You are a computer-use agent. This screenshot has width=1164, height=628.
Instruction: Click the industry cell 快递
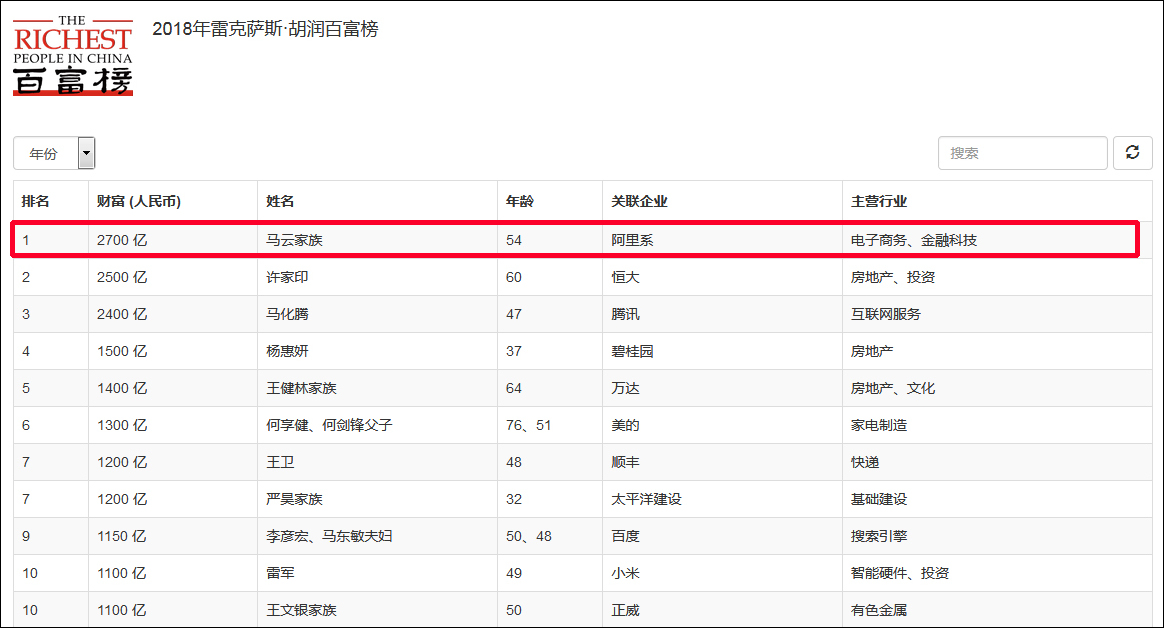(x=865, y=462)
